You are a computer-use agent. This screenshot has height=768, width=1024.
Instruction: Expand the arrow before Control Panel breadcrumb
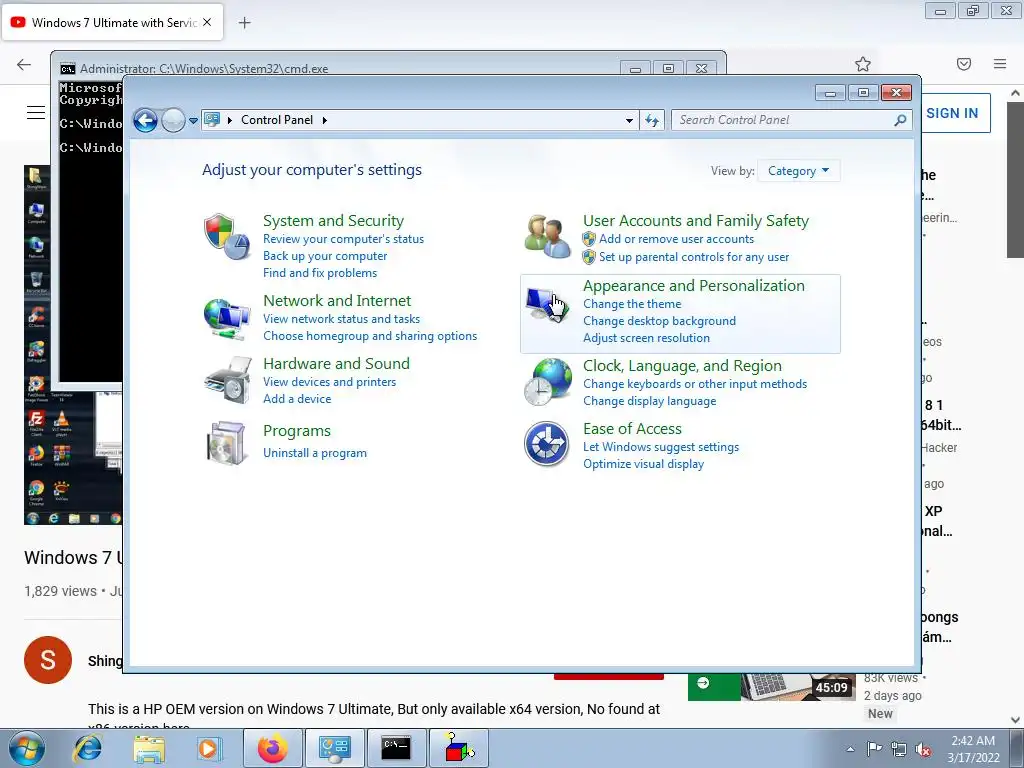pos(230,120)
